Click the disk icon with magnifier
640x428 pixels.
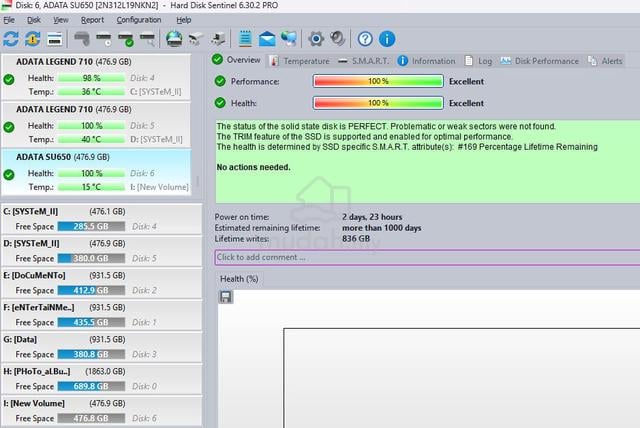coord(148,39)
